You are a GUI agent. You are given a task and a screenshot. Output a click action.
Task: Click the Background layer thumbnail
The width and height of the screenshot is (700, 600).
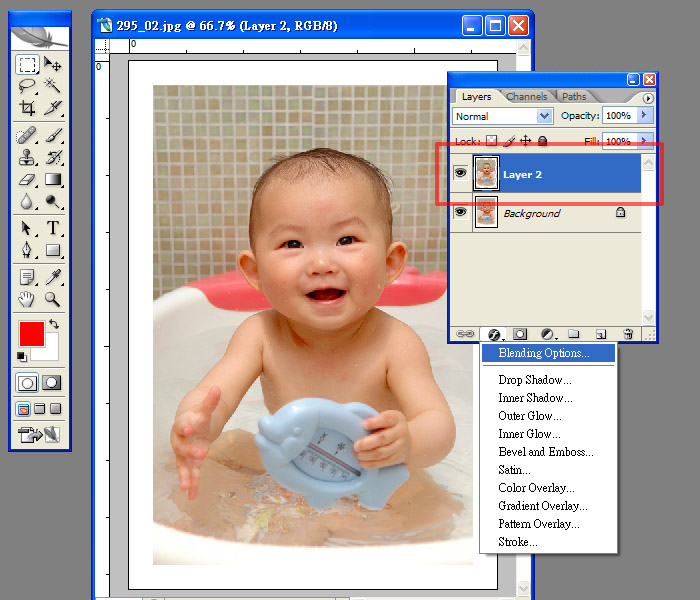(x=487, y=213)
